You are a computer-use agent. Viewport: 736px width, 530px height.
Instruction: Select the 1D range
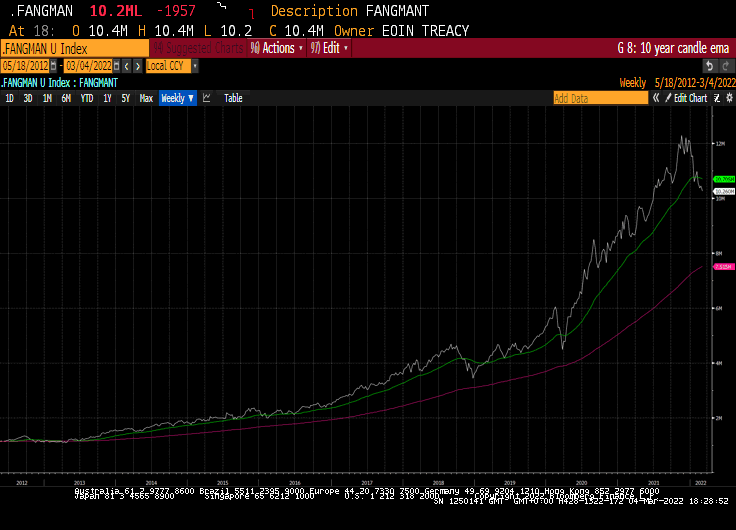pyautogui.click(x=9, y=98)
